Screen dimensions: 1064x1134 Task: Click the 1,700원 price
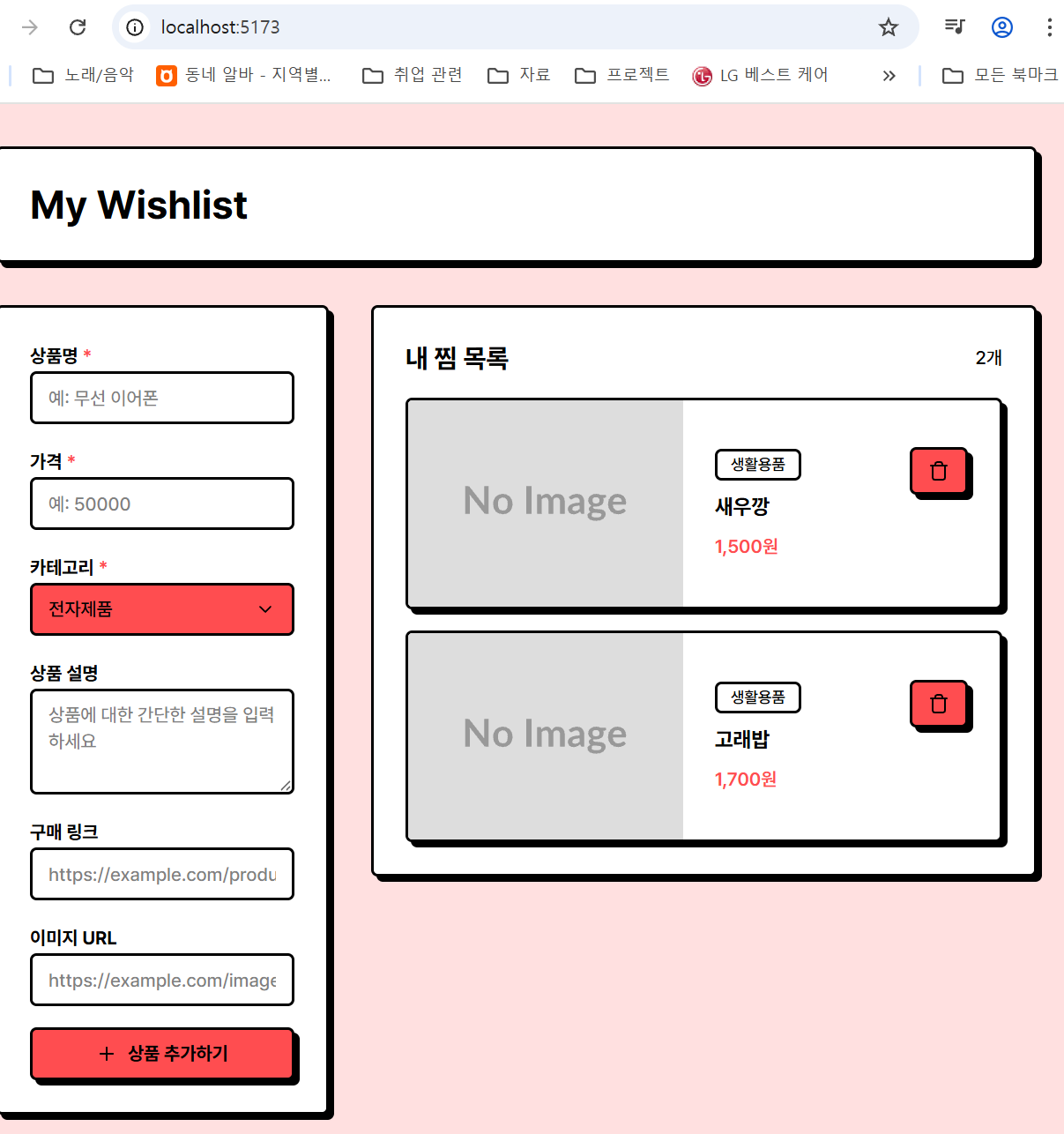[x=746, y=780]
